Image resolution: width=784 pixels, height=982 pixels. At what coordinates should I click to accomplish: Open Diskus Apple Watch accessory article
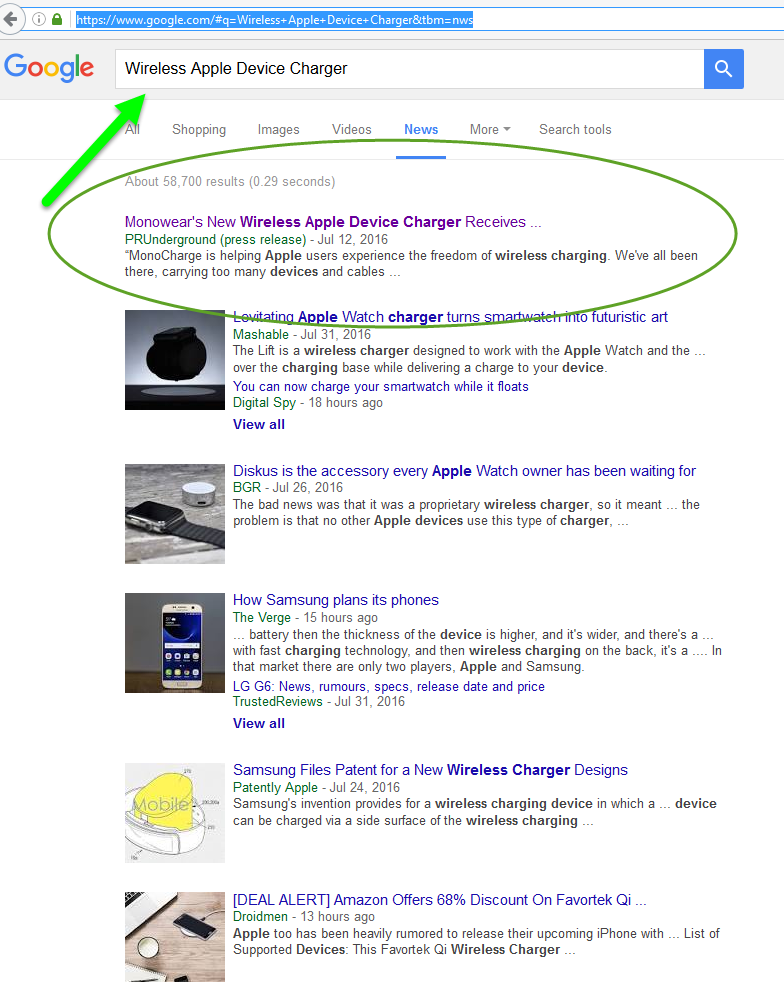(x=464, y=471)
